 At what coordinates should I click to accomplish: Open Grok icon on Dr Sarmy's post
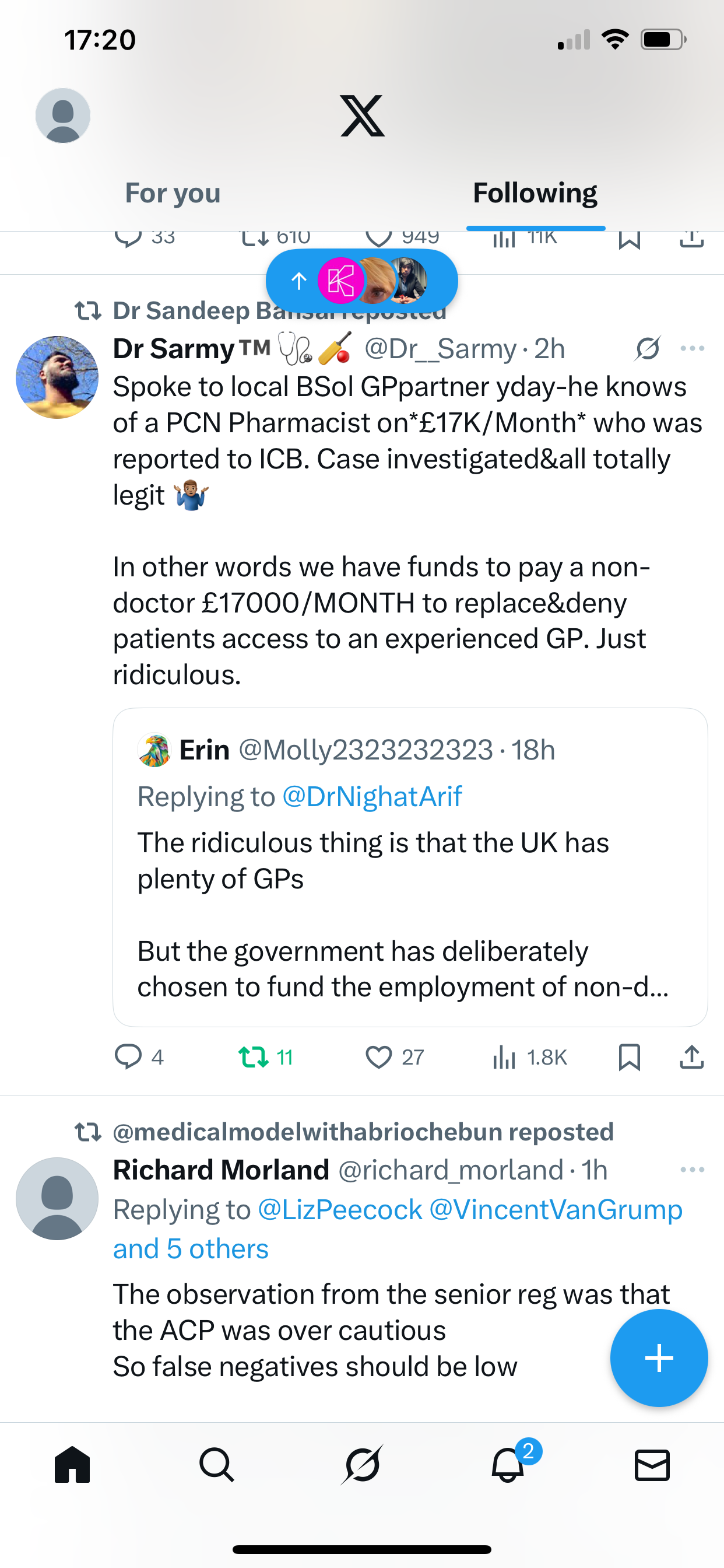coord(647,349)
